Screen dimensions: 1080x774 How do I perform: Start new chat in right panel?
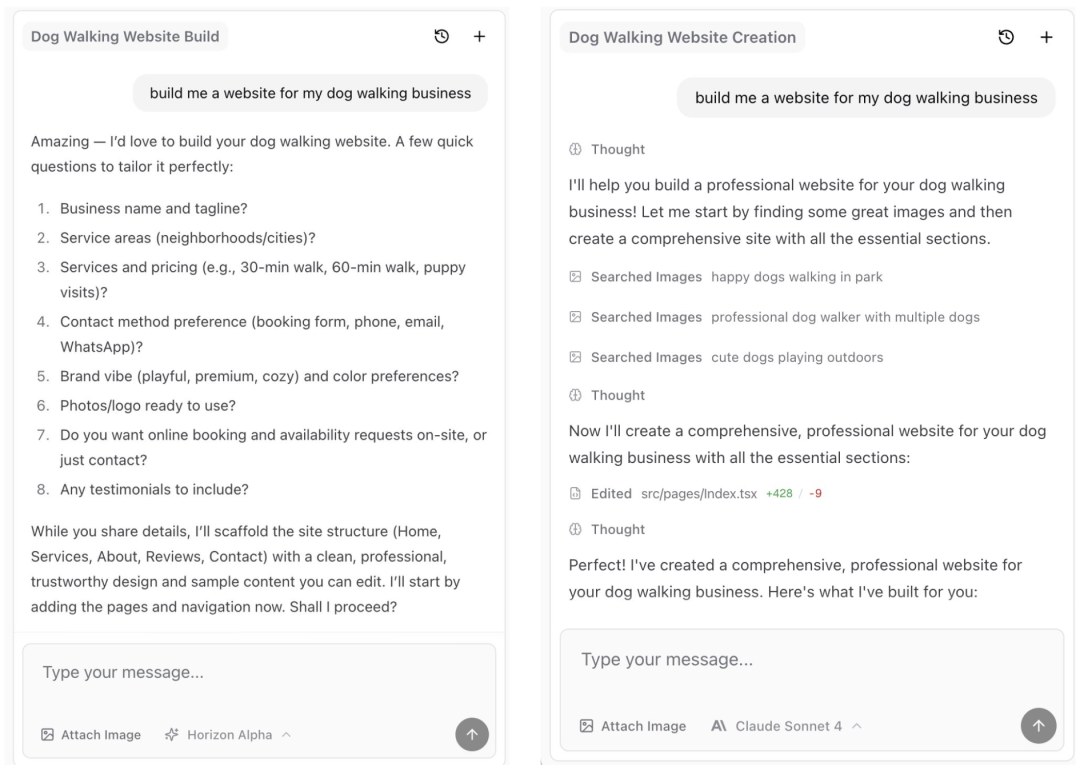(x=1046, y=37)
